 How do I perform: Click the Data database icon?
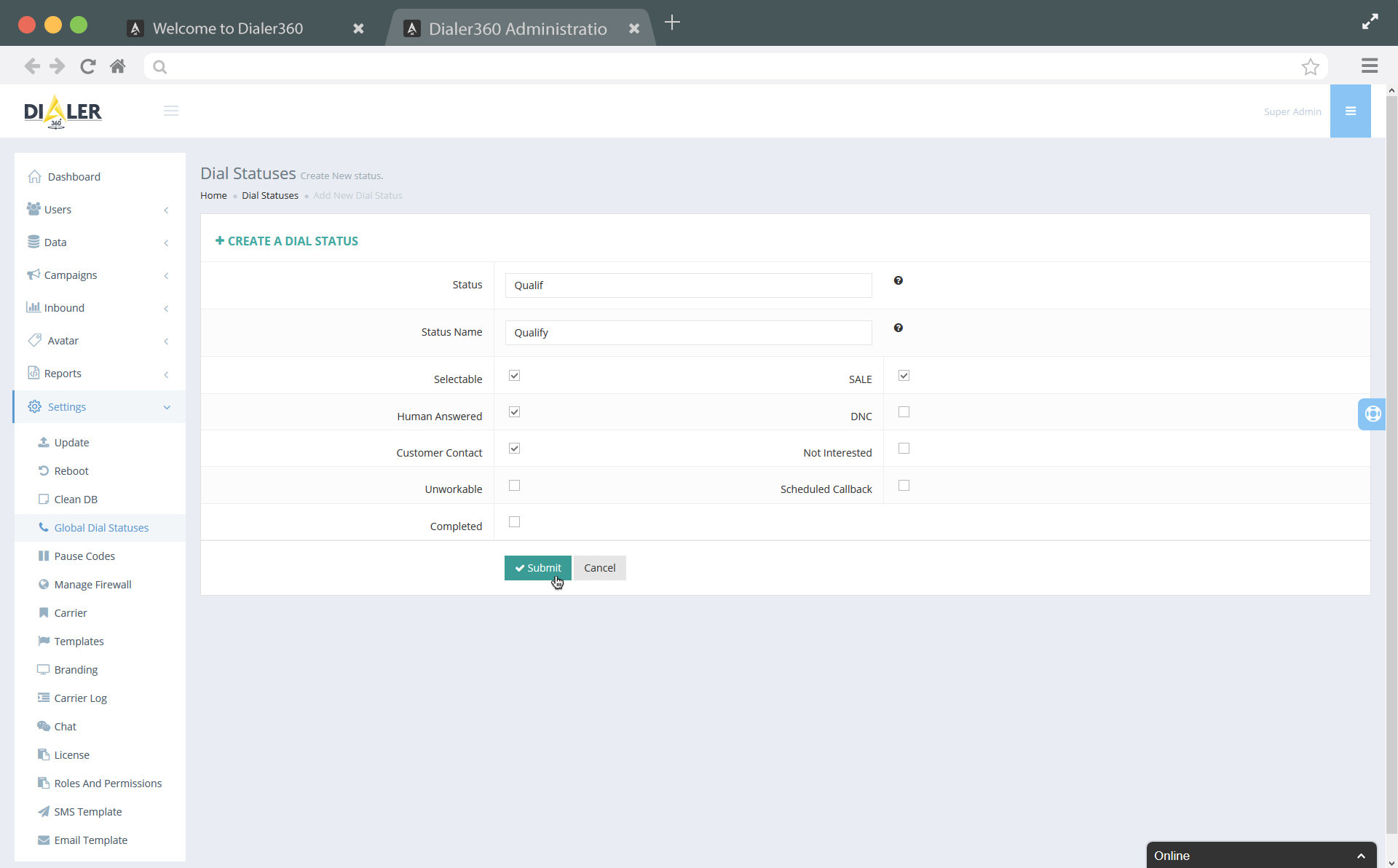33,242
